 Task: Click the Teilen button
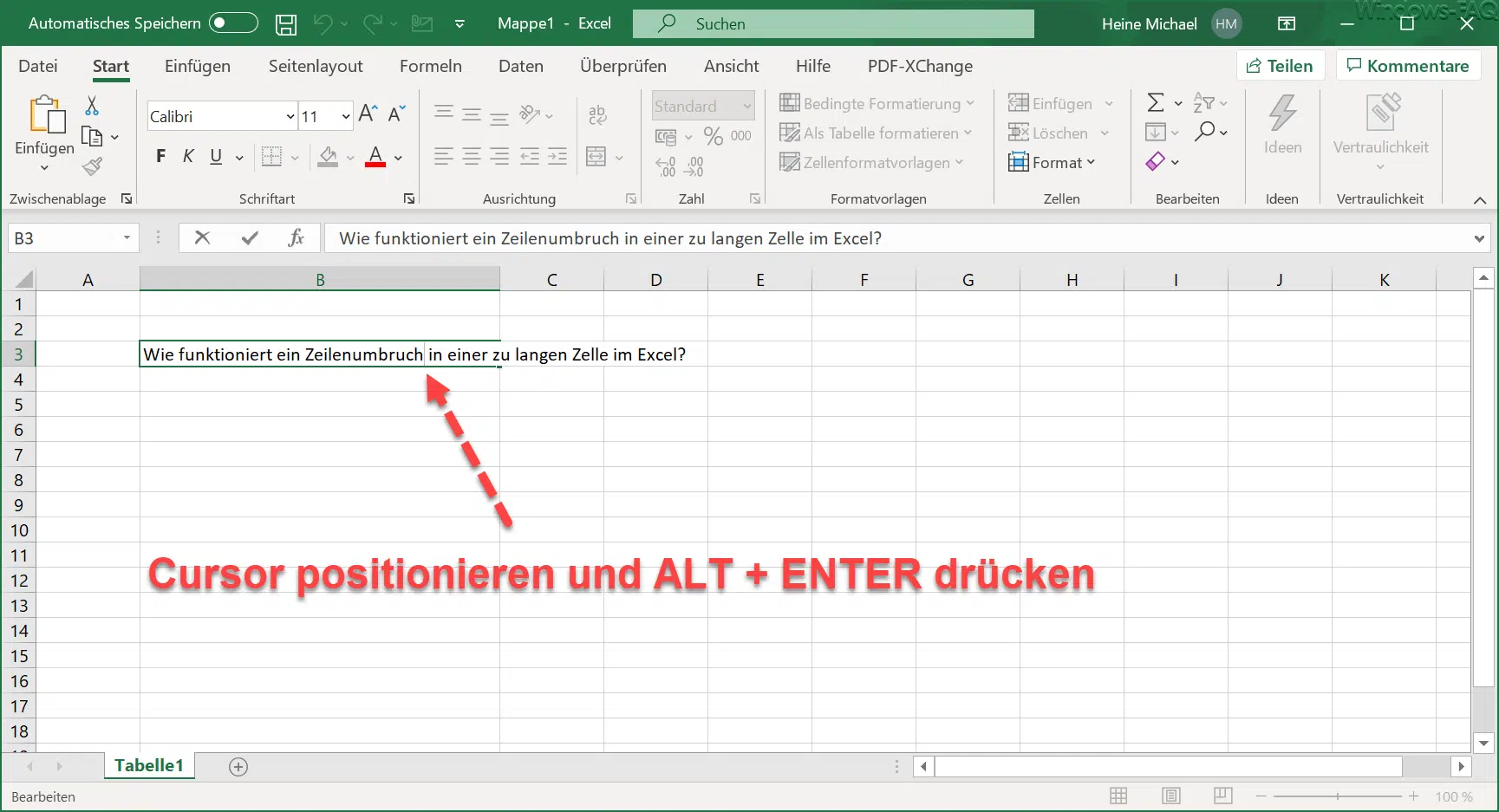point(1280,66)
